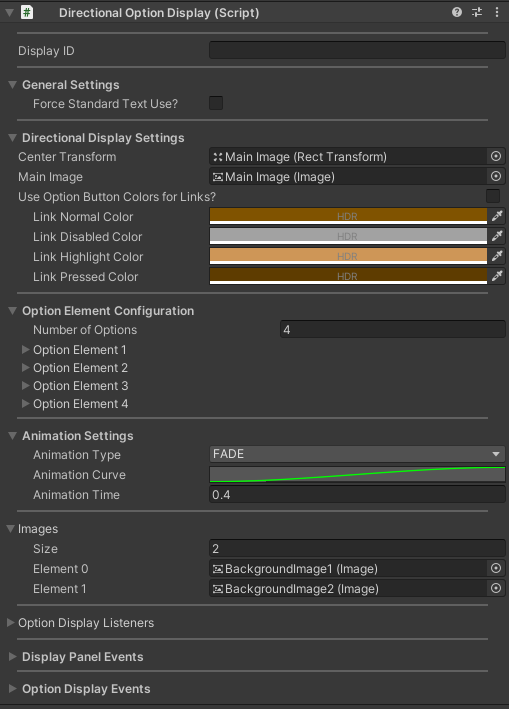509x709 pixels.
Task: Open component help reference icon
Action: (x=457, y=12)
